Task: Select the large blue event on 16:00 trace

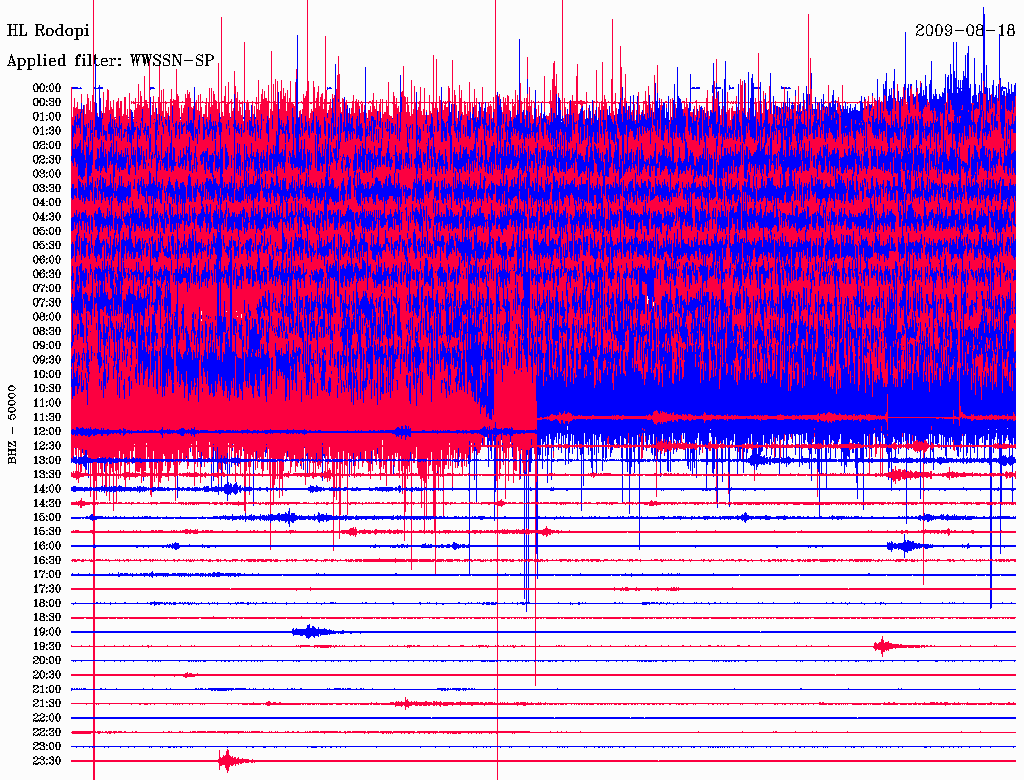Action: pos(906,546)
